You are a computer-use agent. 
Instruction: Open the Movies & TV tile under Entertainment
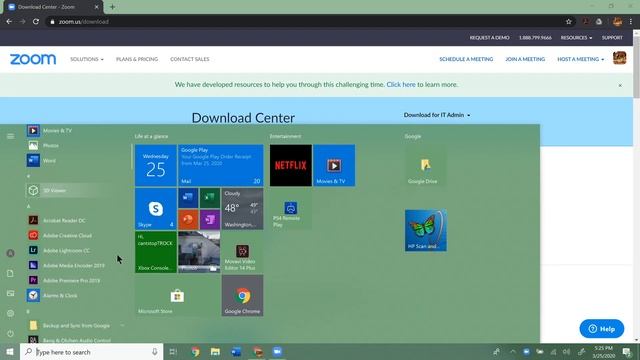(334, 165)
